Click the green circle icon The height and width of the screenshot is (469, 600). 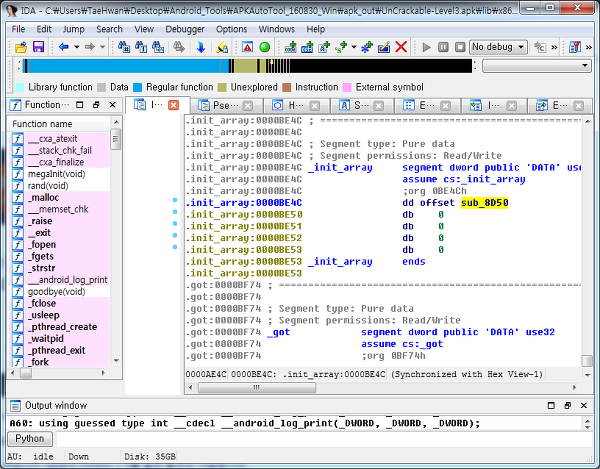[x=264, y=47]
